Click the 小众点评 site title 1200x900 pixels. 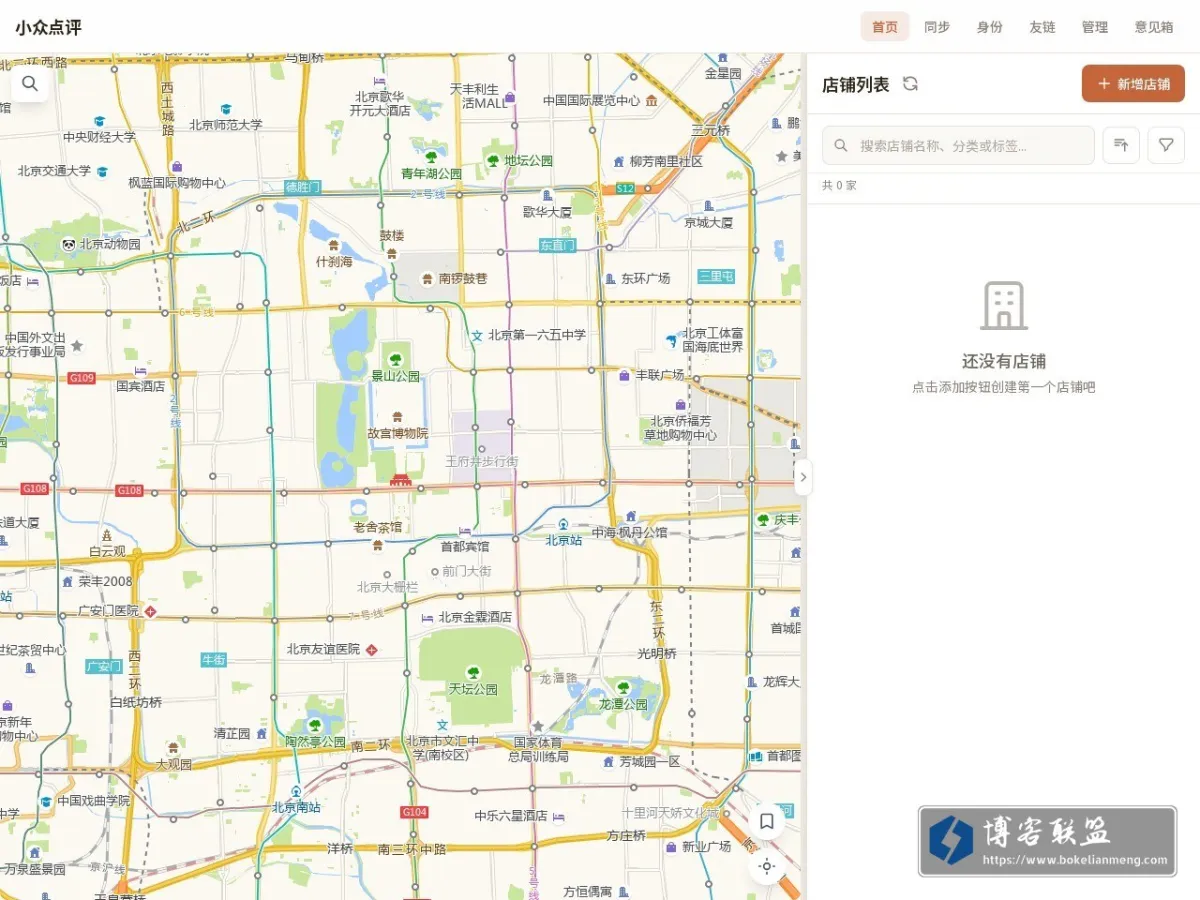48,27
